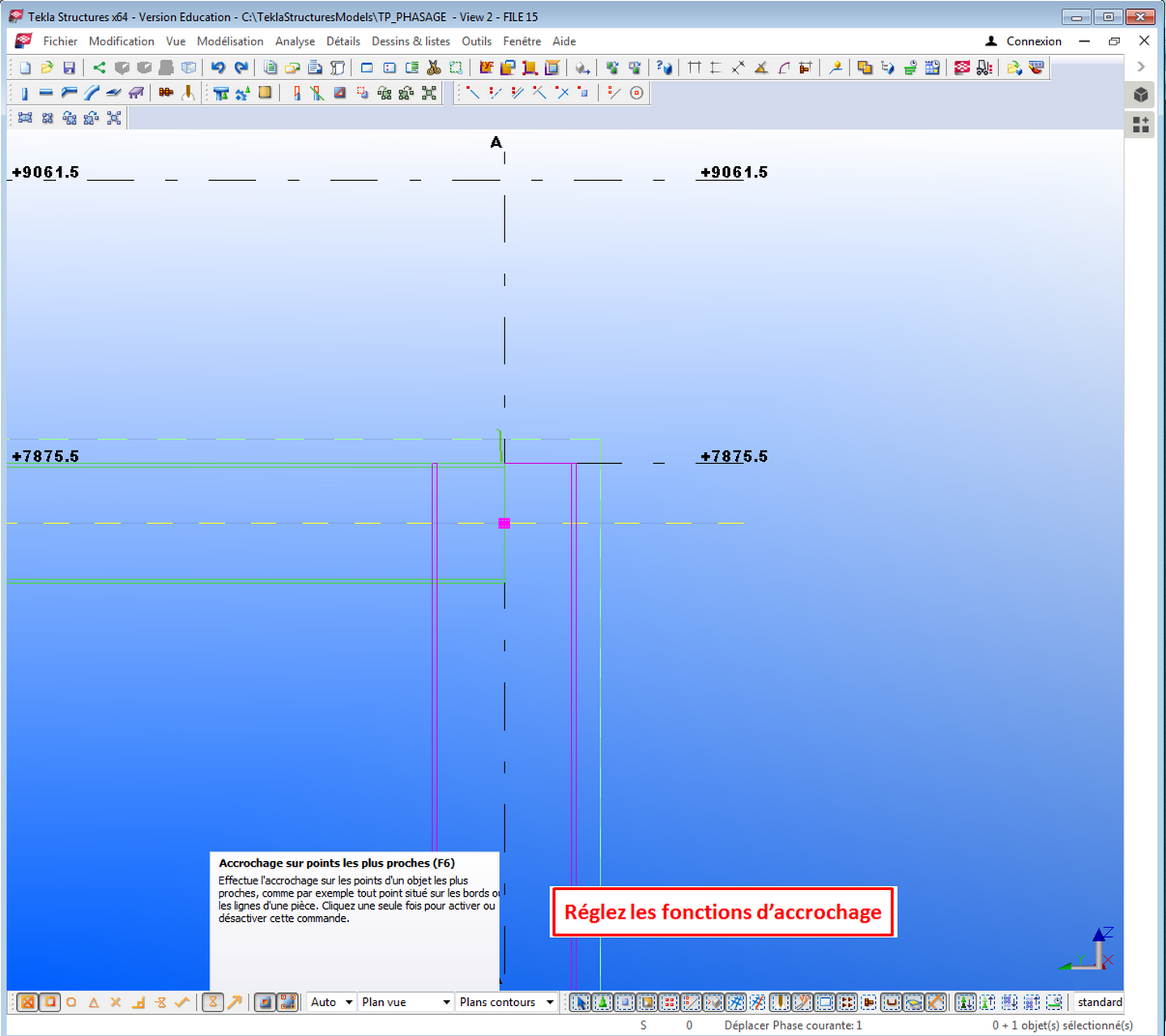This screenshot has width=1166, height=1036.
Task: Click the scissors clip plane icon
Action: pos(433,68)
